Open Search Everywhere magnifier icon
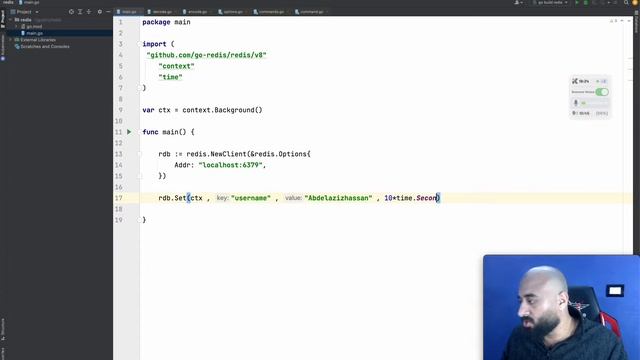The height and width of the screenshot is (360, 640). [x=626, y=2]
